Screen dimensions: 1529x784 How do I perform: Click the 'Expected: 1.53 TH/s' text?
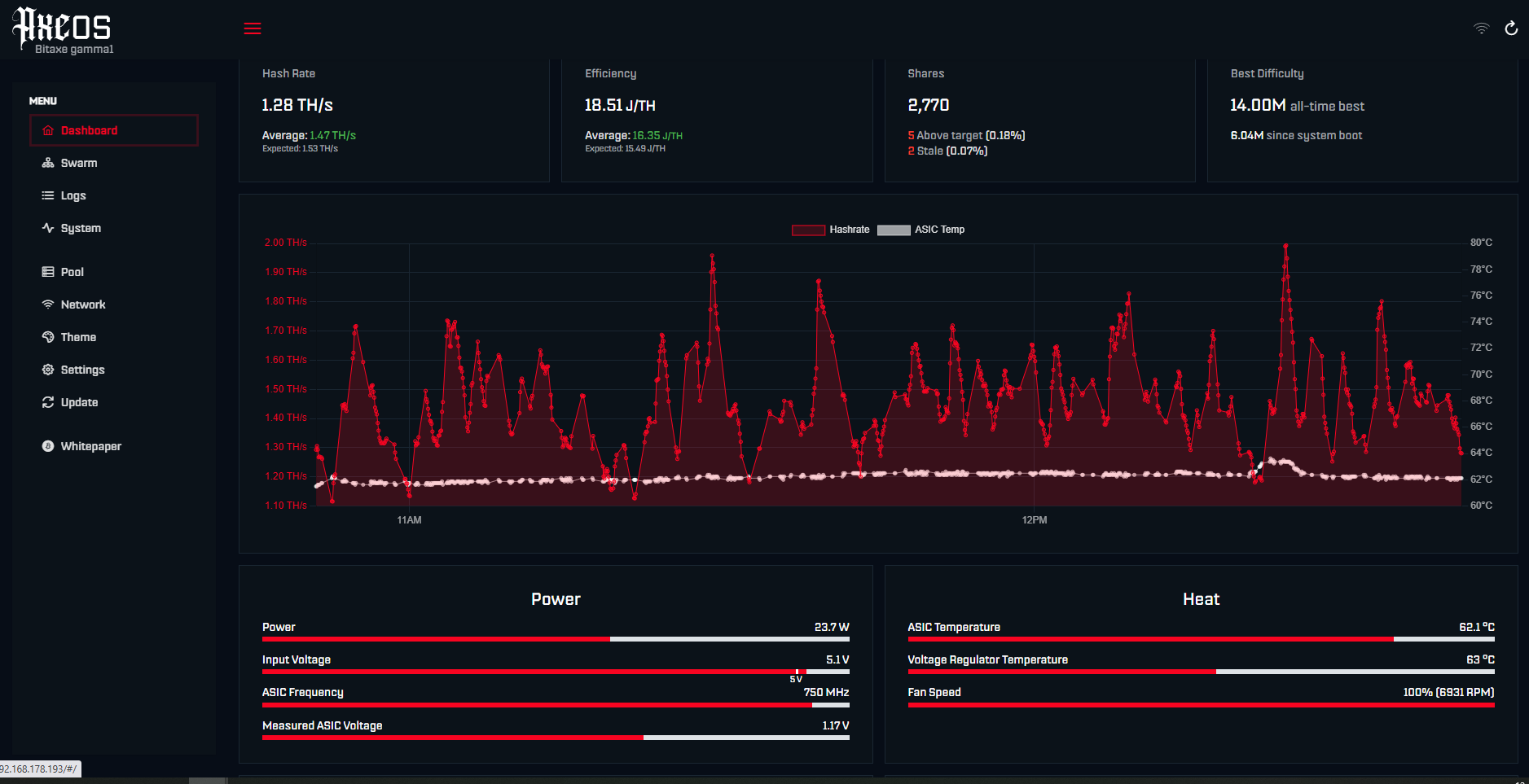tap(300, 149)
